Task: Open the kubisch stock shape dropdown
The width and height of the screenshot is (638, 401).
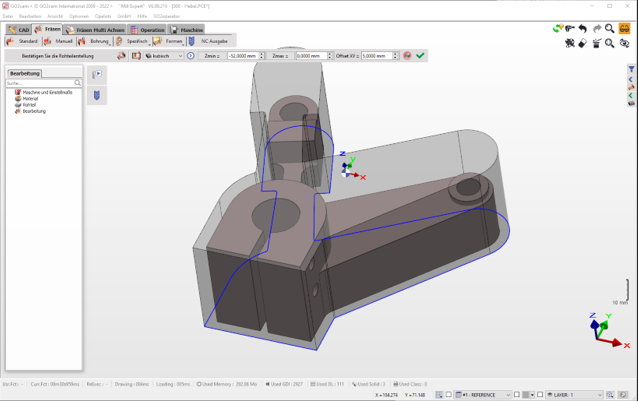Action: 164,56
